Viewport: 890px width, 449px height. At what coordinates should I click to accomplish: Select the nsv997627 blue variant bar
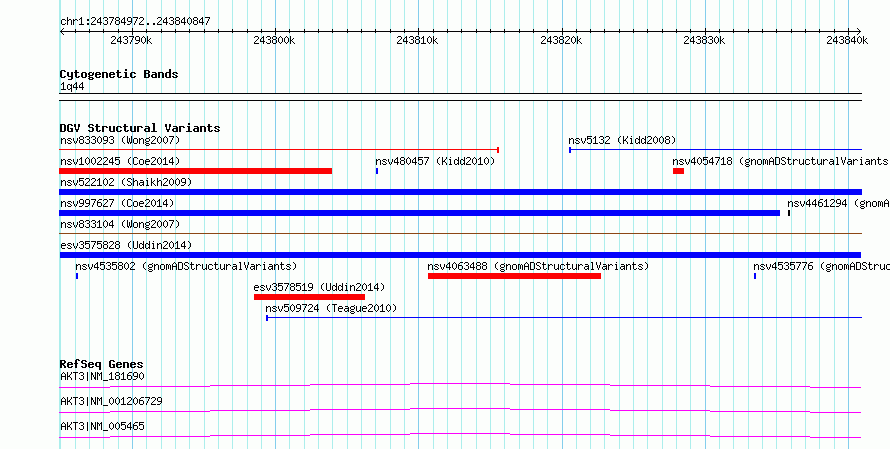pos(419,213)
